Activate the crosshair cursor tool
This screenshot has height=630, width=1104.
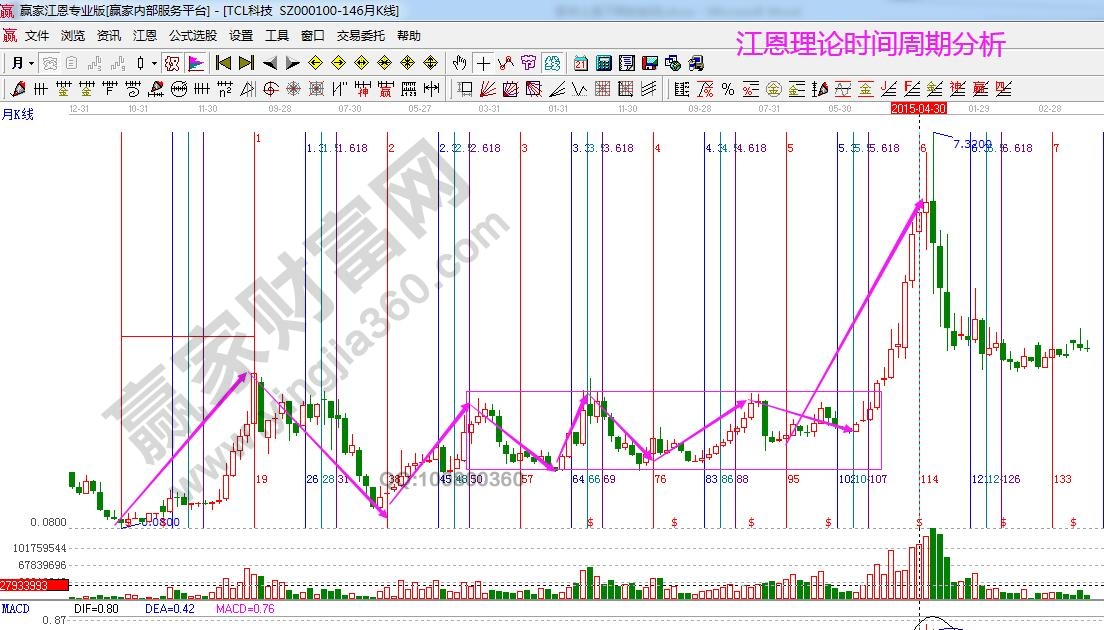point(483,63)
